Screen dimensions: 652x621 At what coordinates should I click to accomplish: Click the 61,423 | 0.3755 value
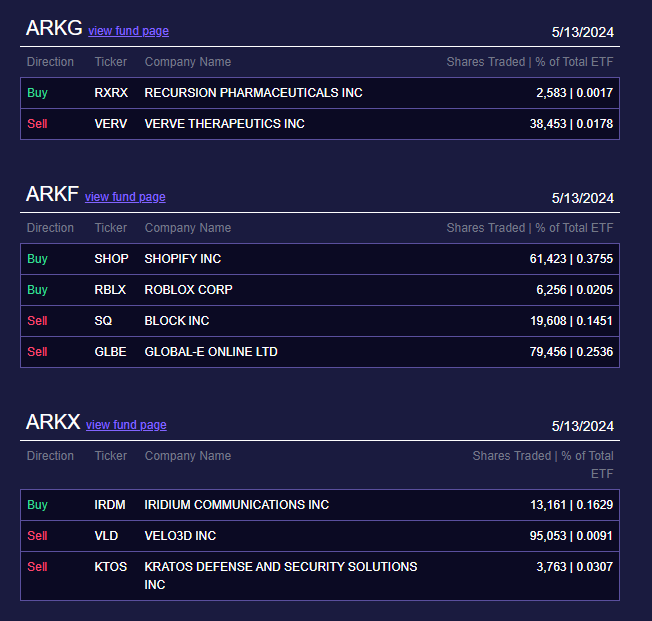571,259
